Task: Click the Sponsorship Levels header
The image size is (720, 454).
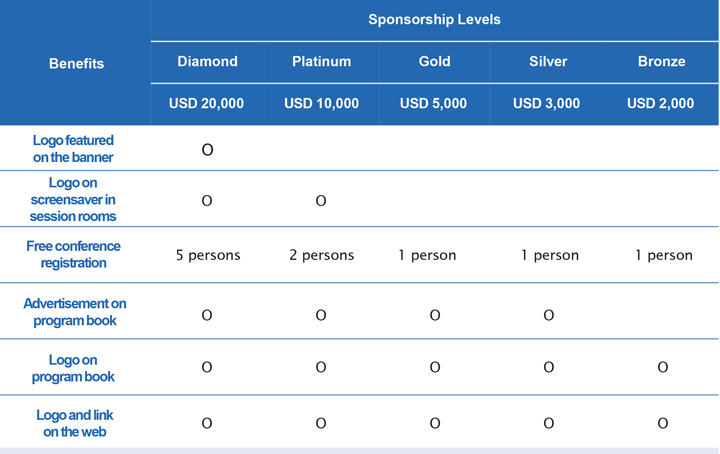Action: pos(434,20)
